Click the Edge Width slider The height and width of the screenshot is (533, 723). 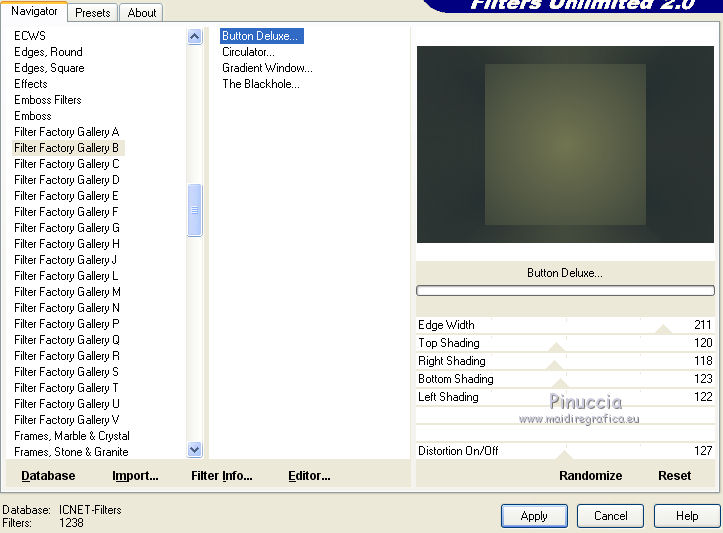coord(565,325)
